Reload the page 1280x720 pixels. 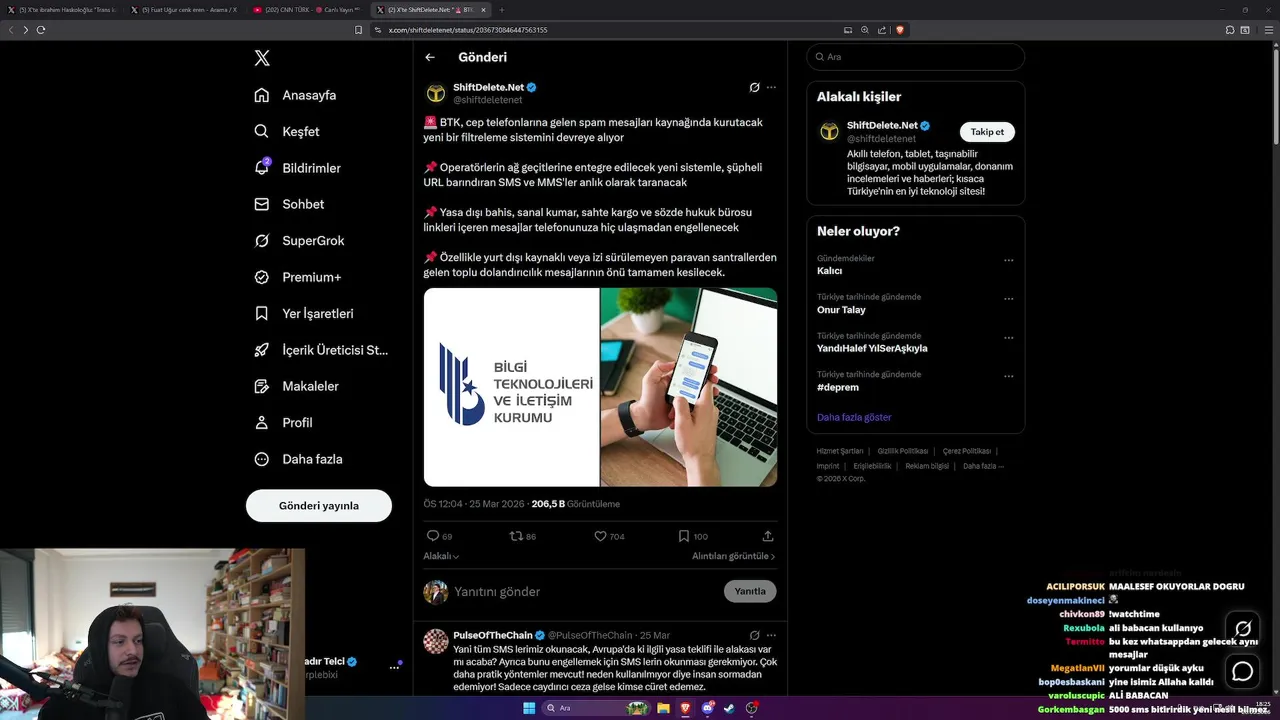coord(41,30)
